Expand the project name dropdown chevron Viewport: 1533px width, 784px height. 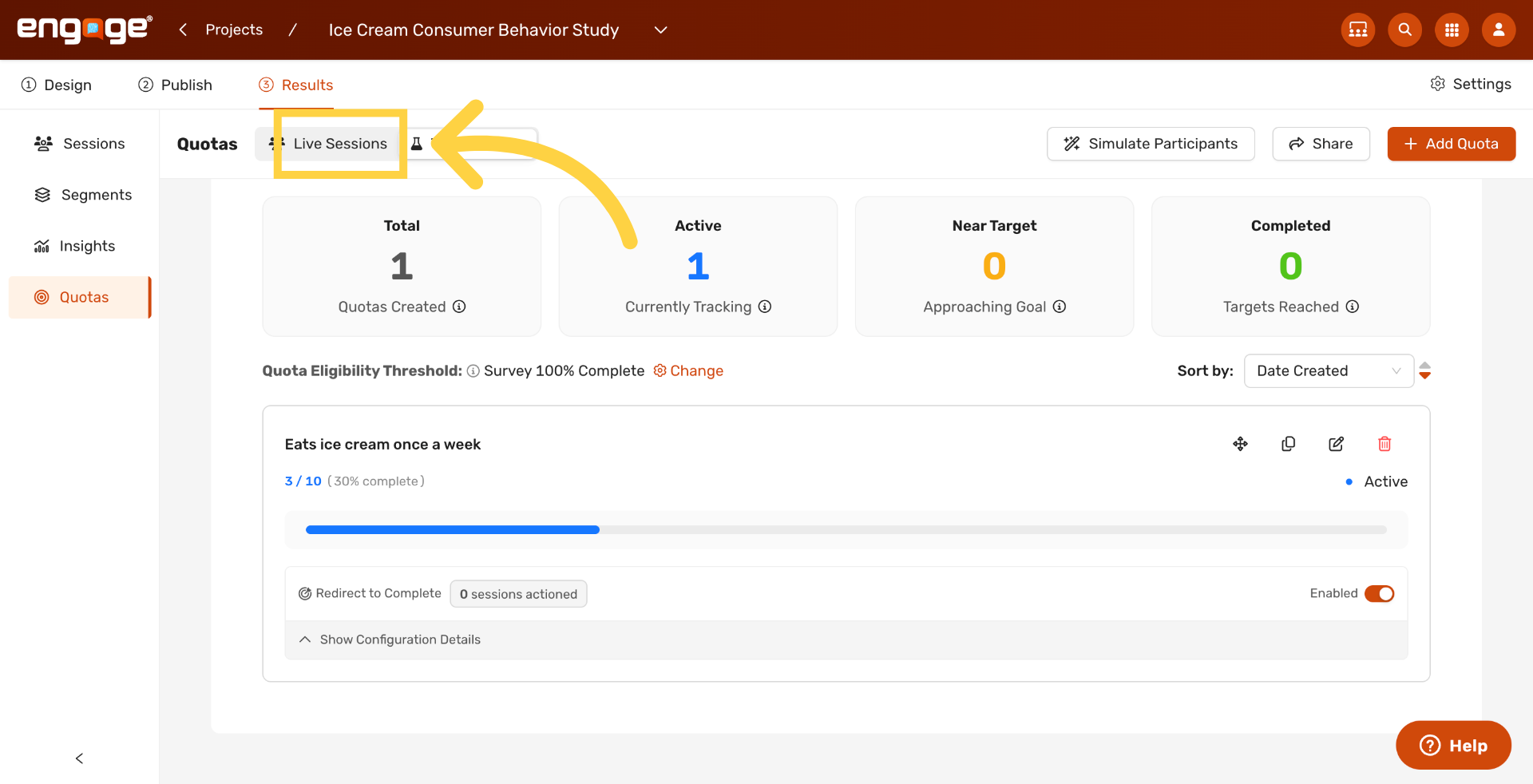pyautogui.click(x=660, y=30)
